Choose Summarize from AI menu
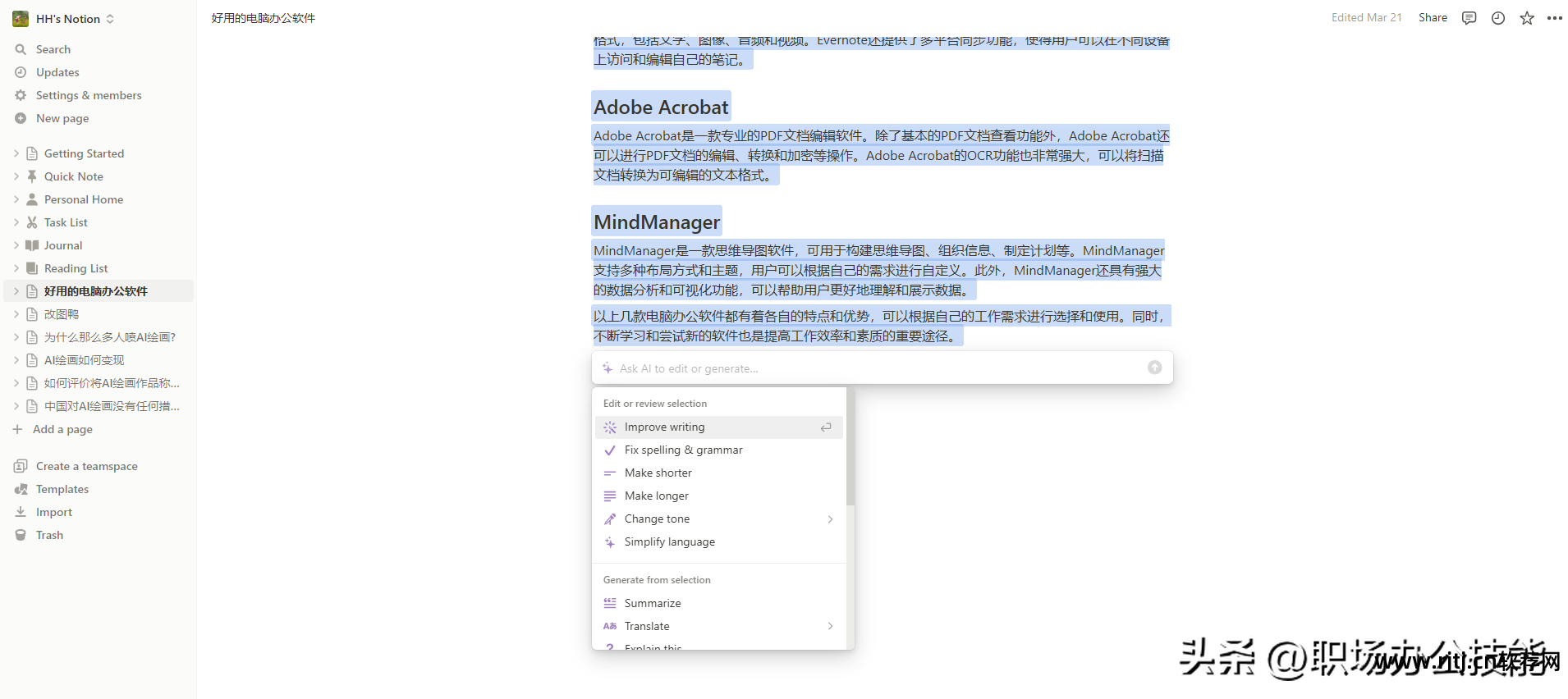Image resolution: width=1568 pixels, height=699 pixels. (718, 603)
